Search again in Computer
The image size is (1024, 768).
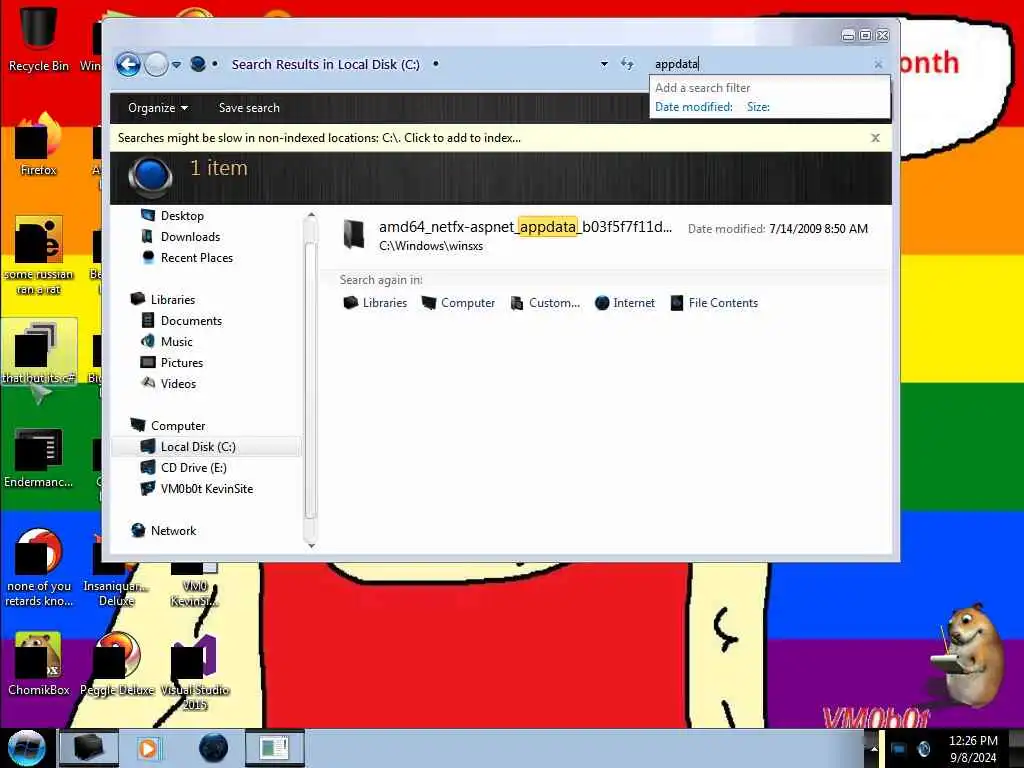click(x=458, y=303)
